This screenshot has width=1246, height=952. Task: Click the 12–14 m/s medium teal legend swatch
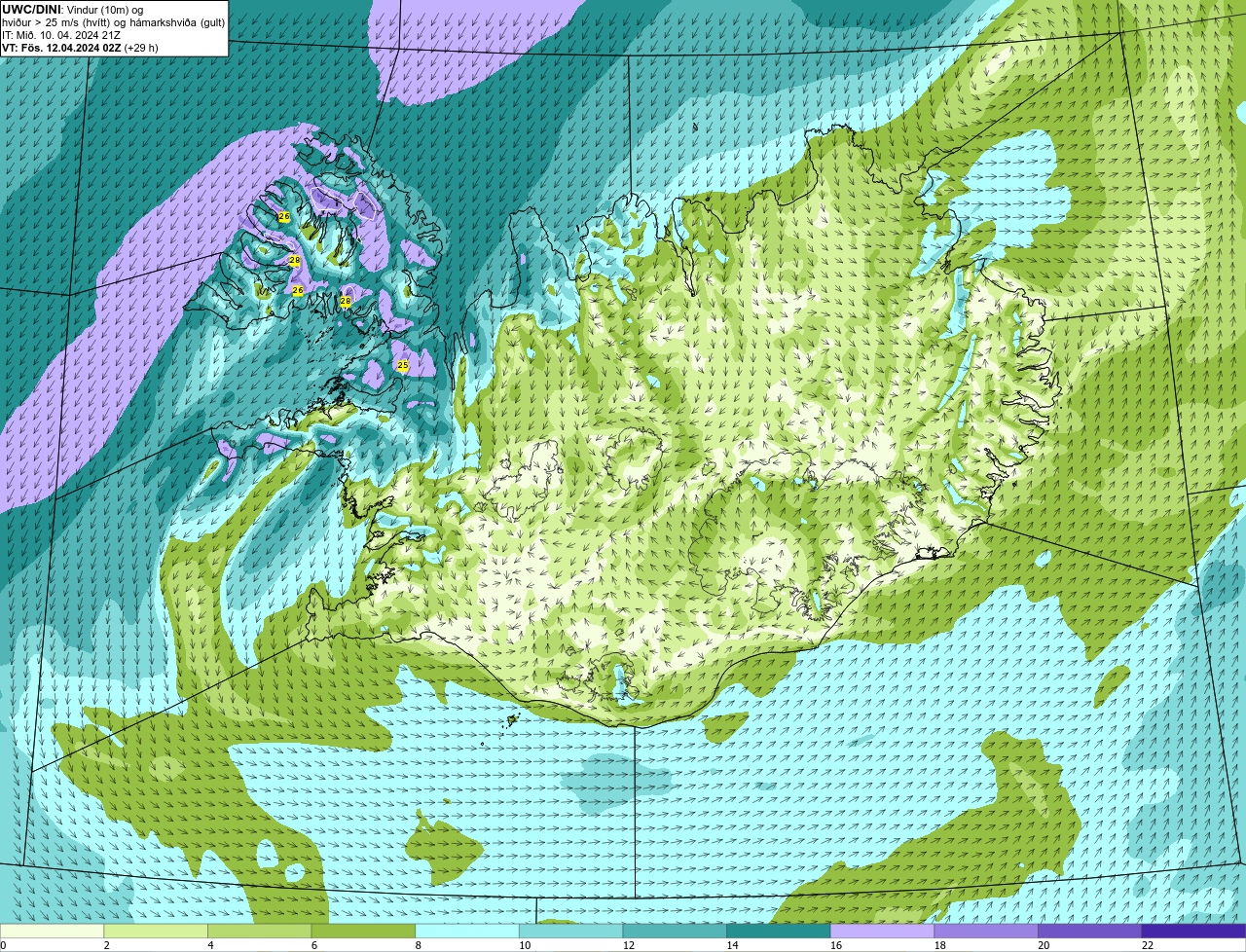675,931
